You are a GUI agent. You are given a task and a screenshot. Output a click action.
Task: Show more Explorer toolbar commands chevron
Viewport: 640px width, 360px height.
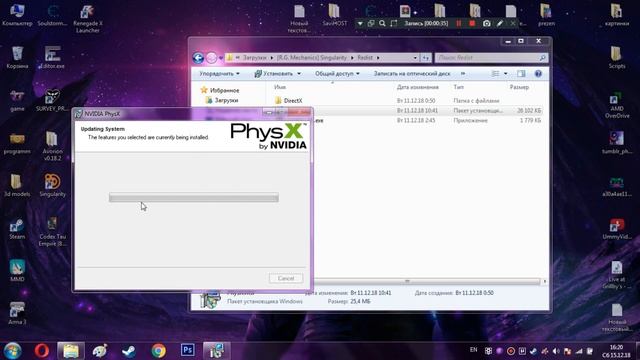click(x=462, y=74)
